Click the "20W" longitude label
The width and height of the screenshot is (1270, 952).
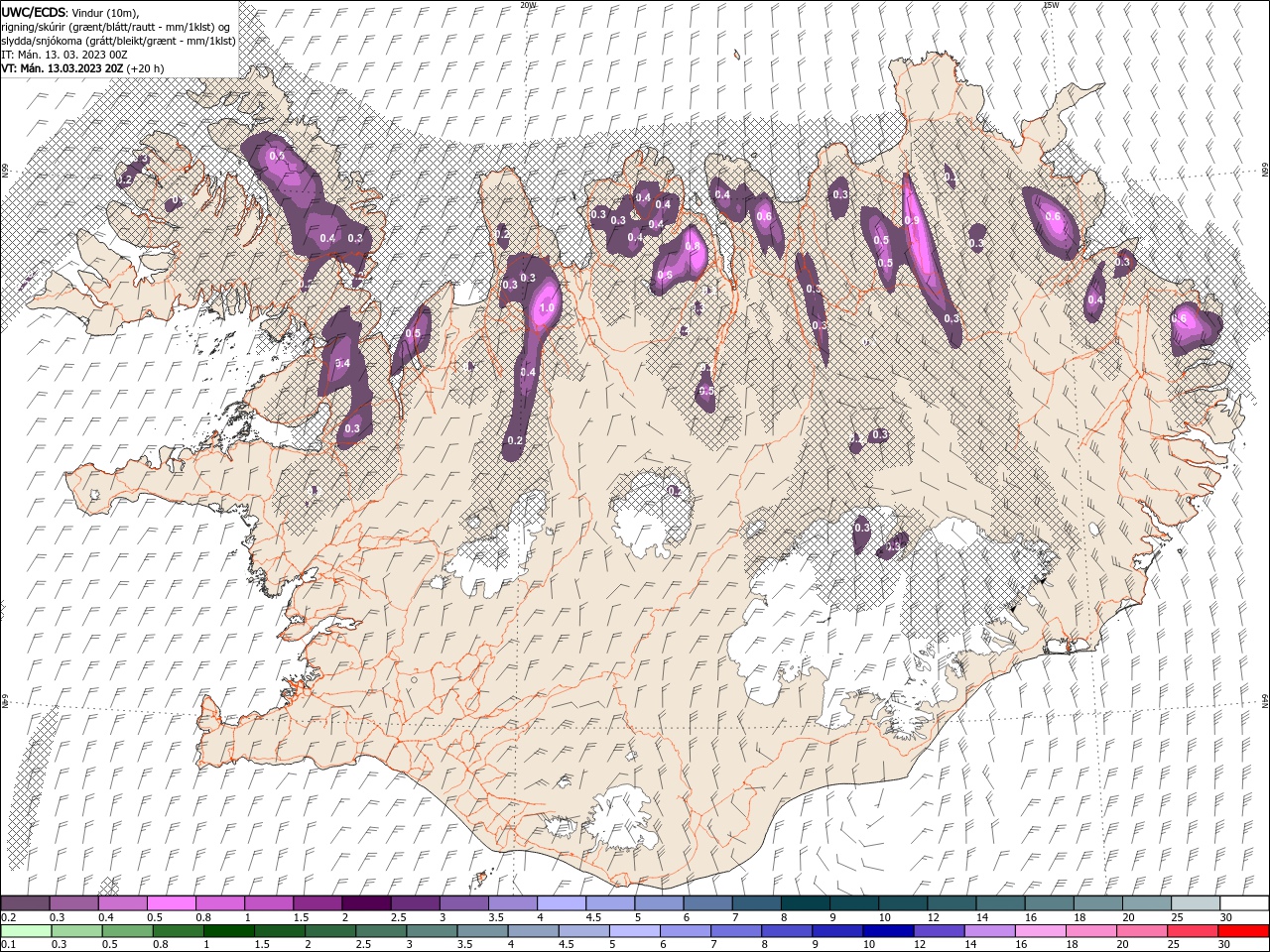(528, 5)
